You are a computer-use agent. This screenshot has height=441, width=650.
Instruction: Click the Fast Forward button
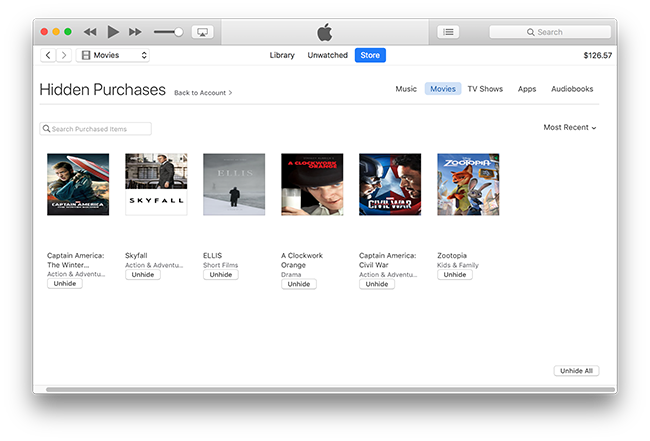(136, 32)
